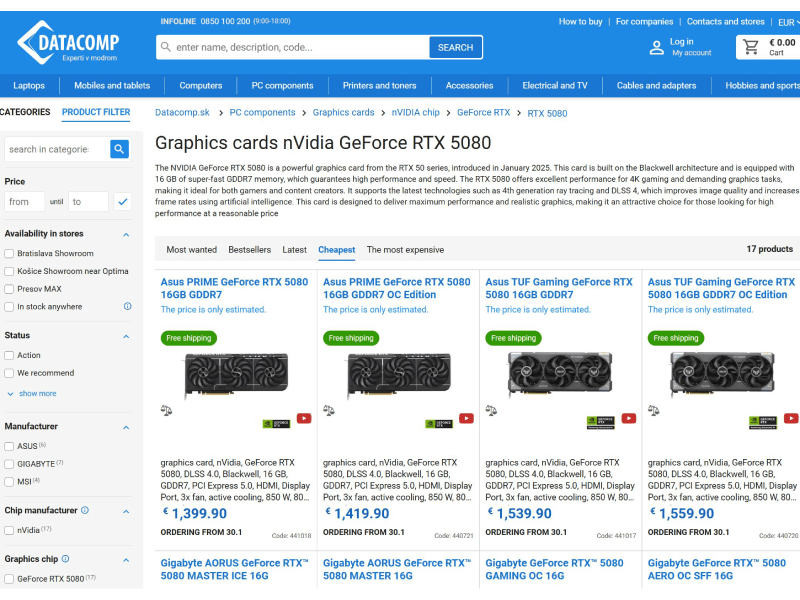This screenshot has height=600, width=800.
Task: Go to Graphics cards breadcrumb
Action: click(343, 112)
